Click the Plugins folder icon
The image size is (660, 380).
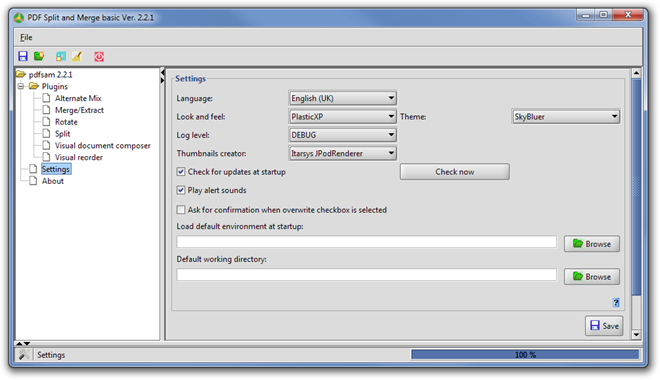34,86
